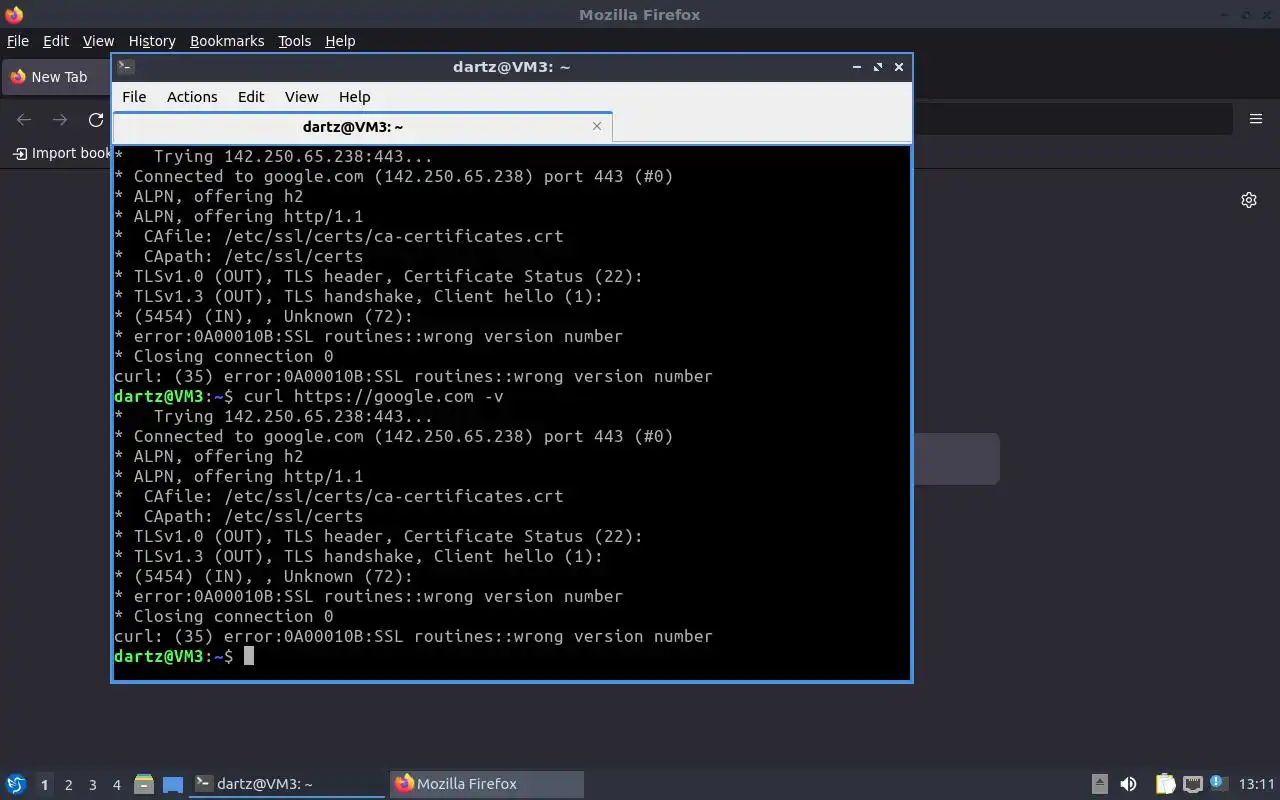This screenshot has width=1280, height=800.
Task: Activate the Mozilla Firefox taskbar entry
Action: [486, 784]
